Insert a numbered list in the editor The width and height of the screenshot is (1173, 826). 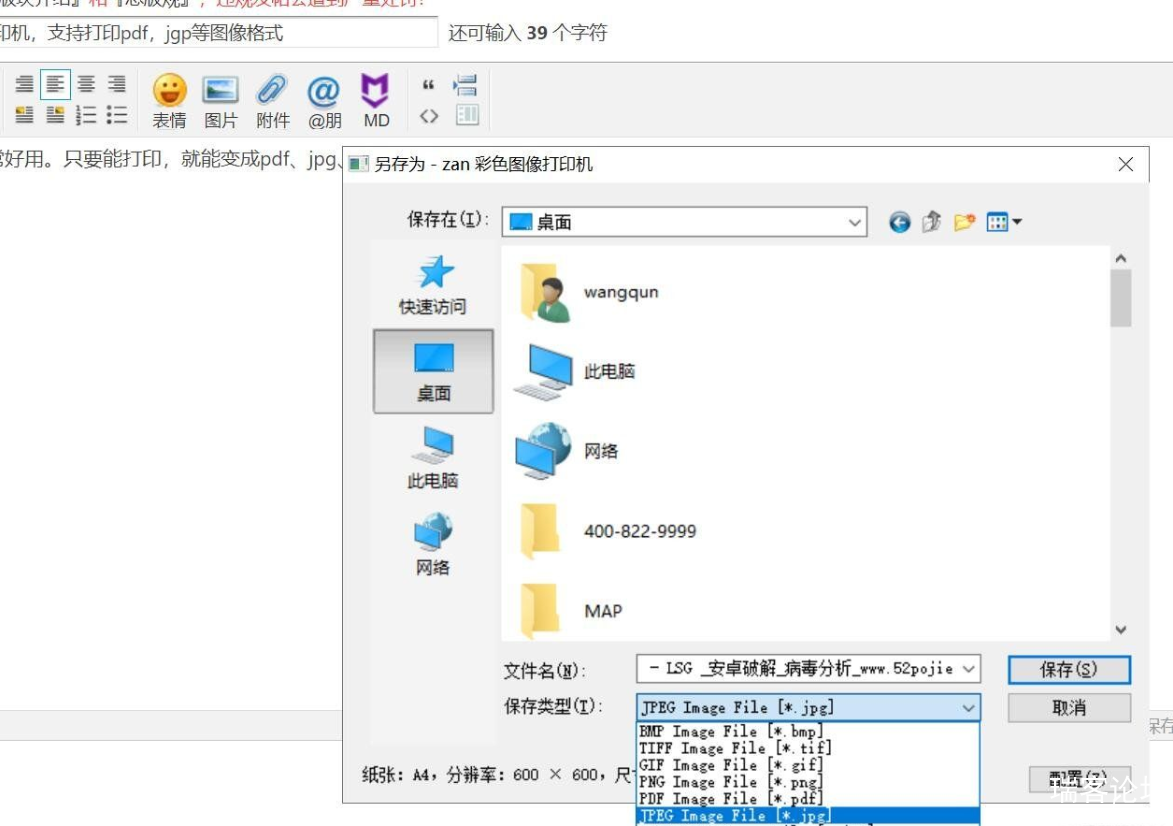86,115
